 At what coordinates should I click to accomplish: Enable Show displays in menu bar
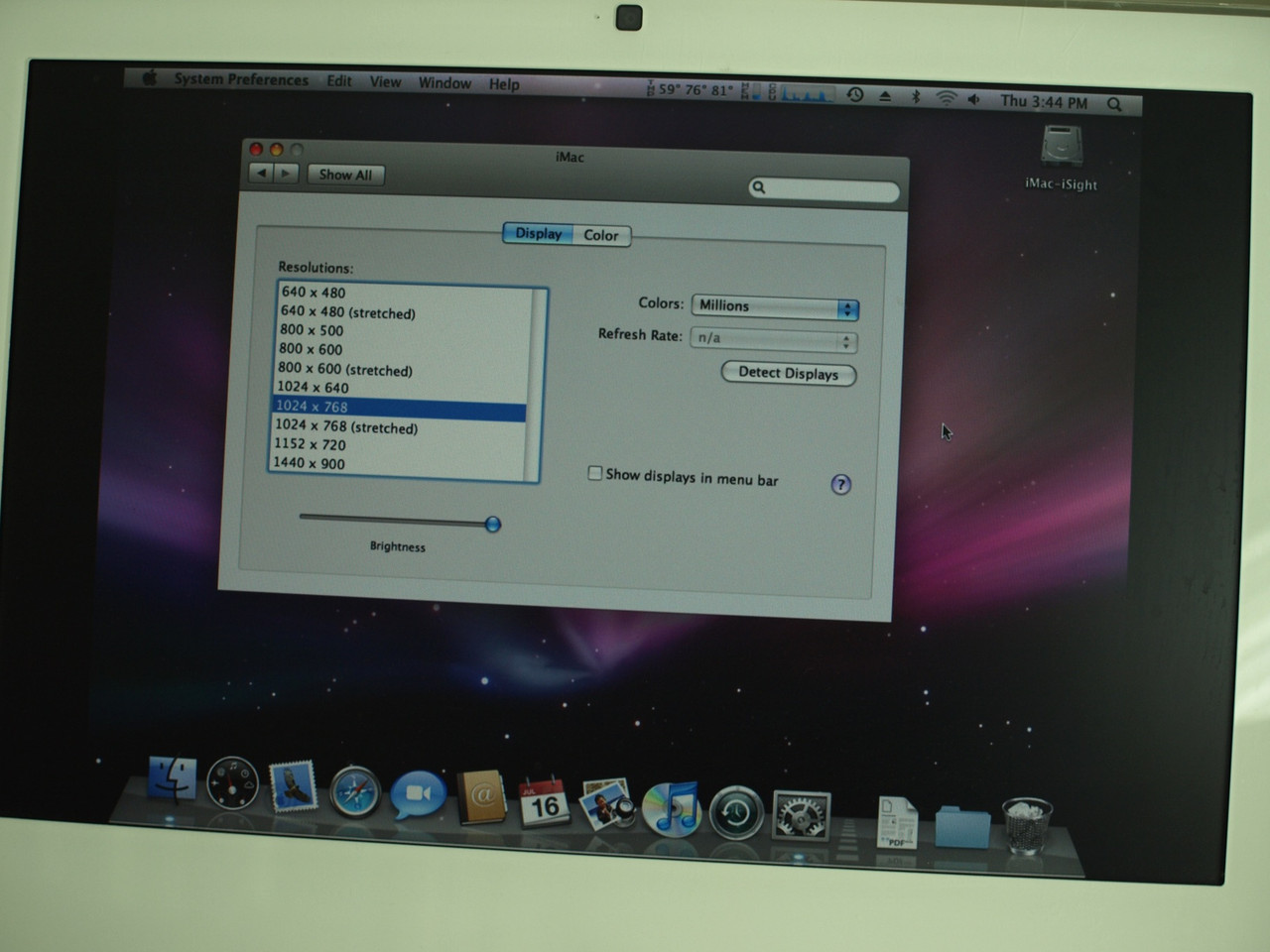coord(594,473)
